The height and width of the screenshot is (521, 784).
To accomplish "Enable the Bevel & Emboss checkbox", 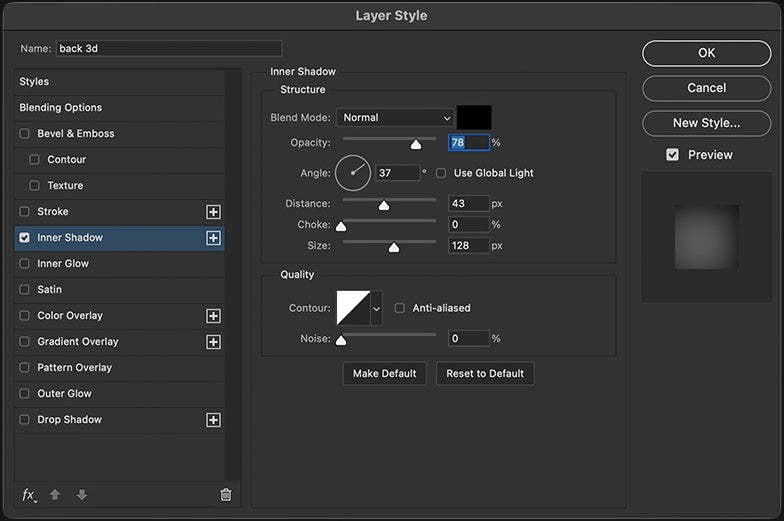I will point(24,134).
